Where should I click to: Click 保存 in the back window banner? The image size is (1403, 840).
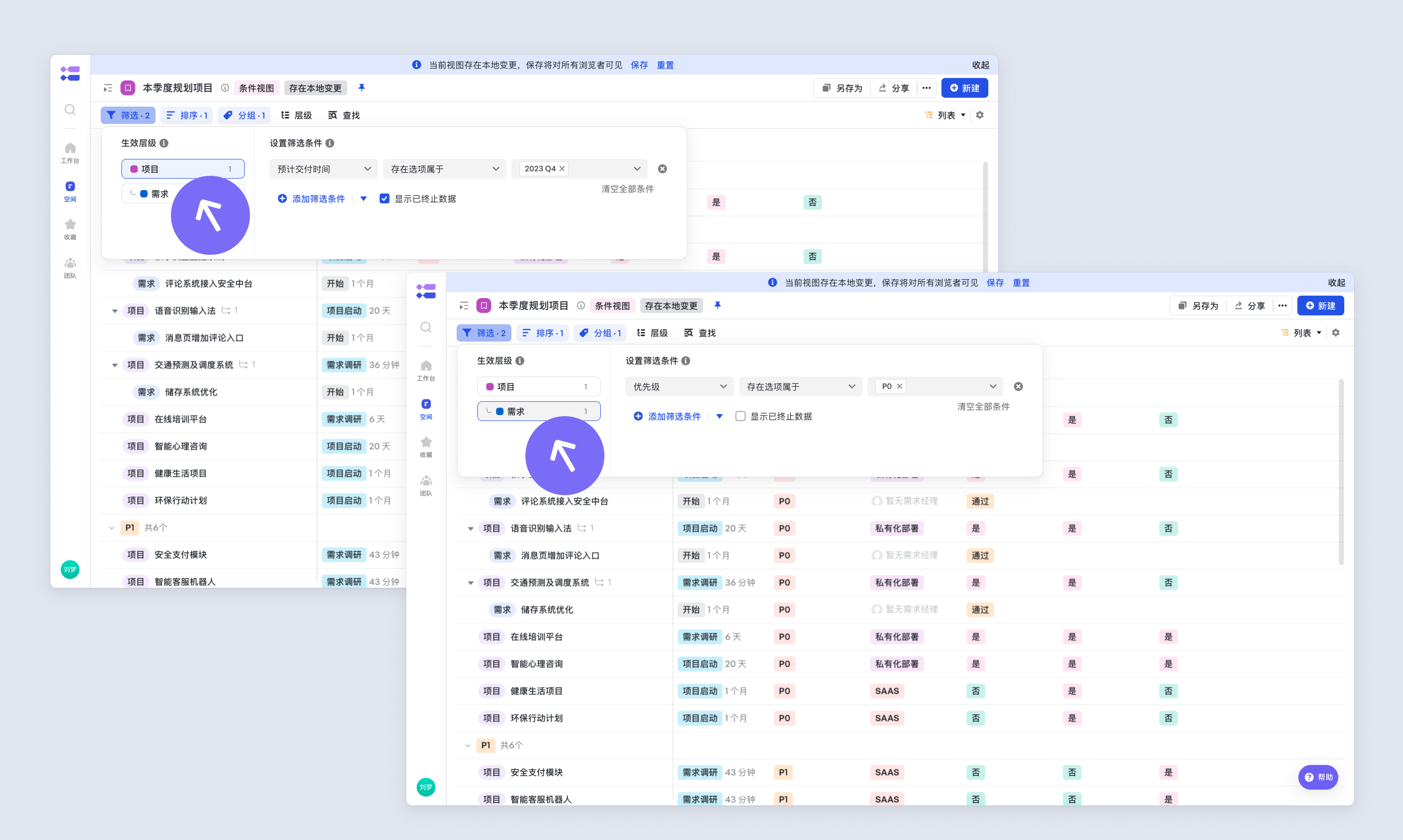coord(639,65)
